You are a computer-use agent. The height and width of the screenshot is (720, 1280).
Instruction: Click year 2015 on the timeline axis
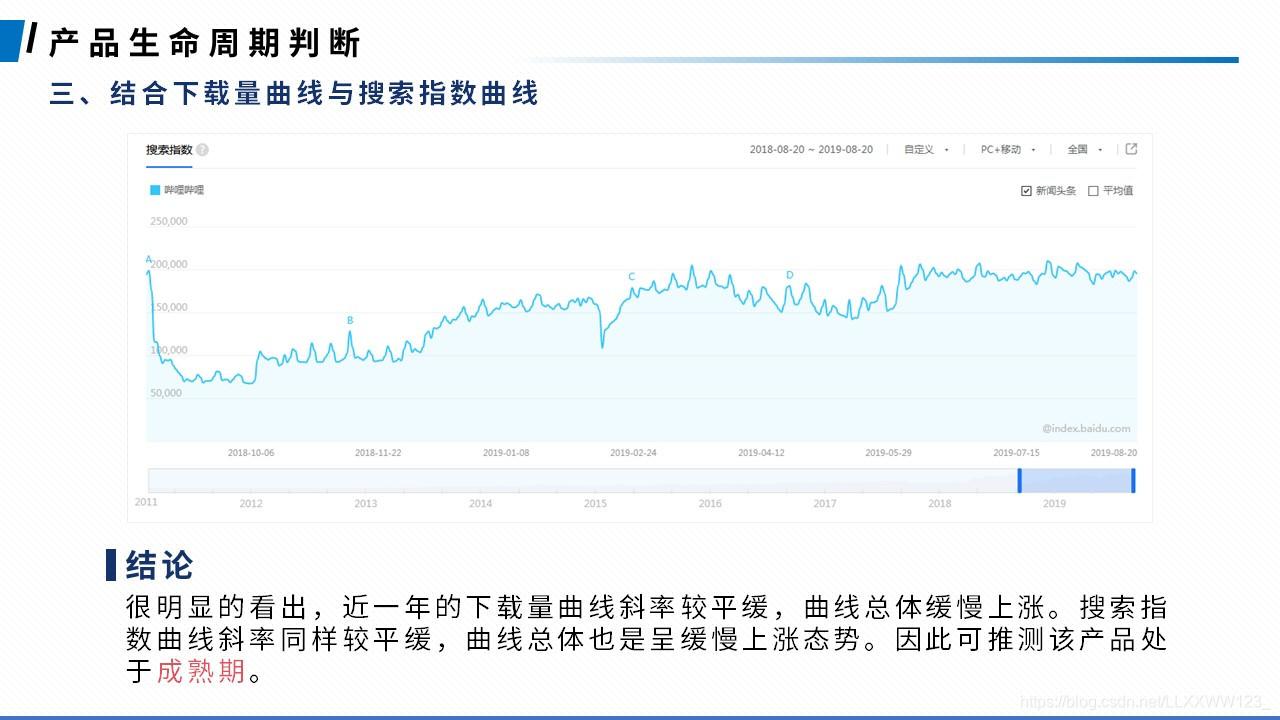click(595, 503)
